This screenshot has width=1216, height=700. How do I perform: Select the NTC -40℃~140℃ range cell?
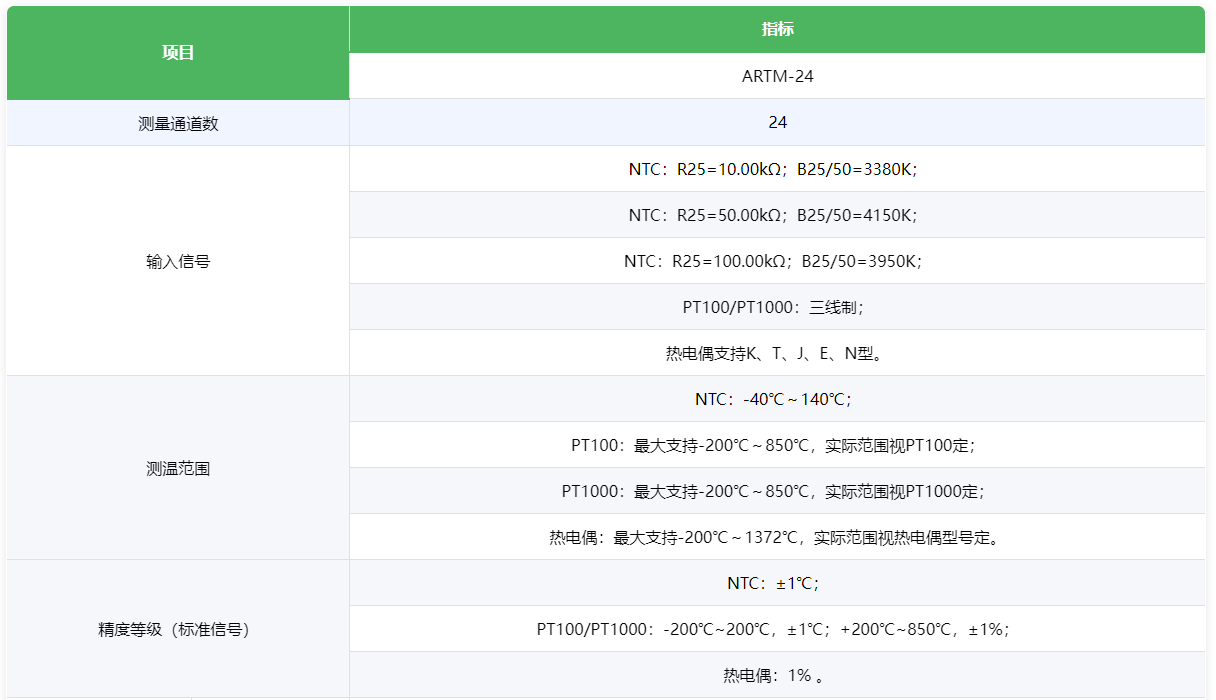coord(777,399)
